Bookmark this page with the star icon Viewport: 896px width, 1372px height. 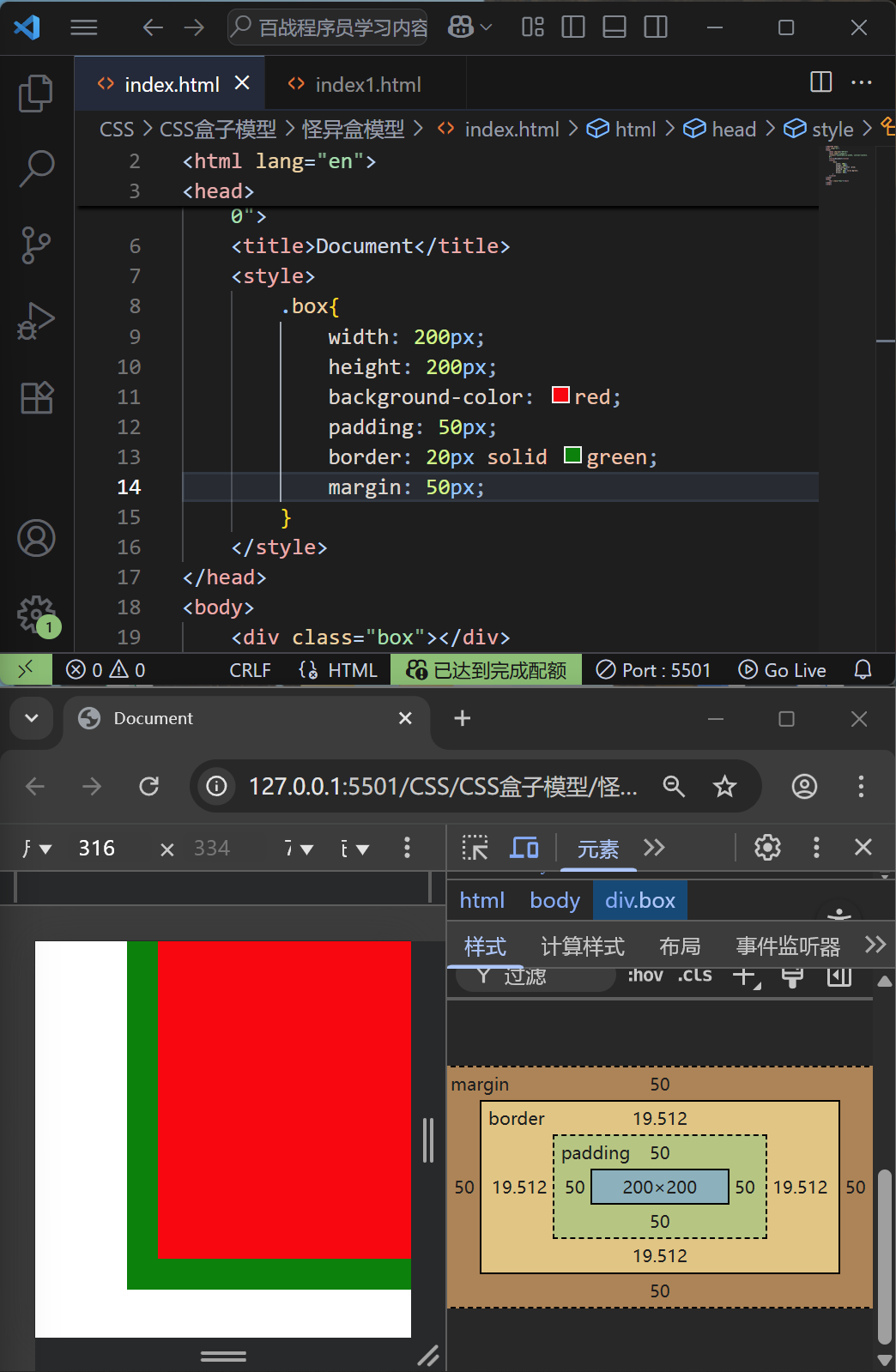(x=725, y=786)
